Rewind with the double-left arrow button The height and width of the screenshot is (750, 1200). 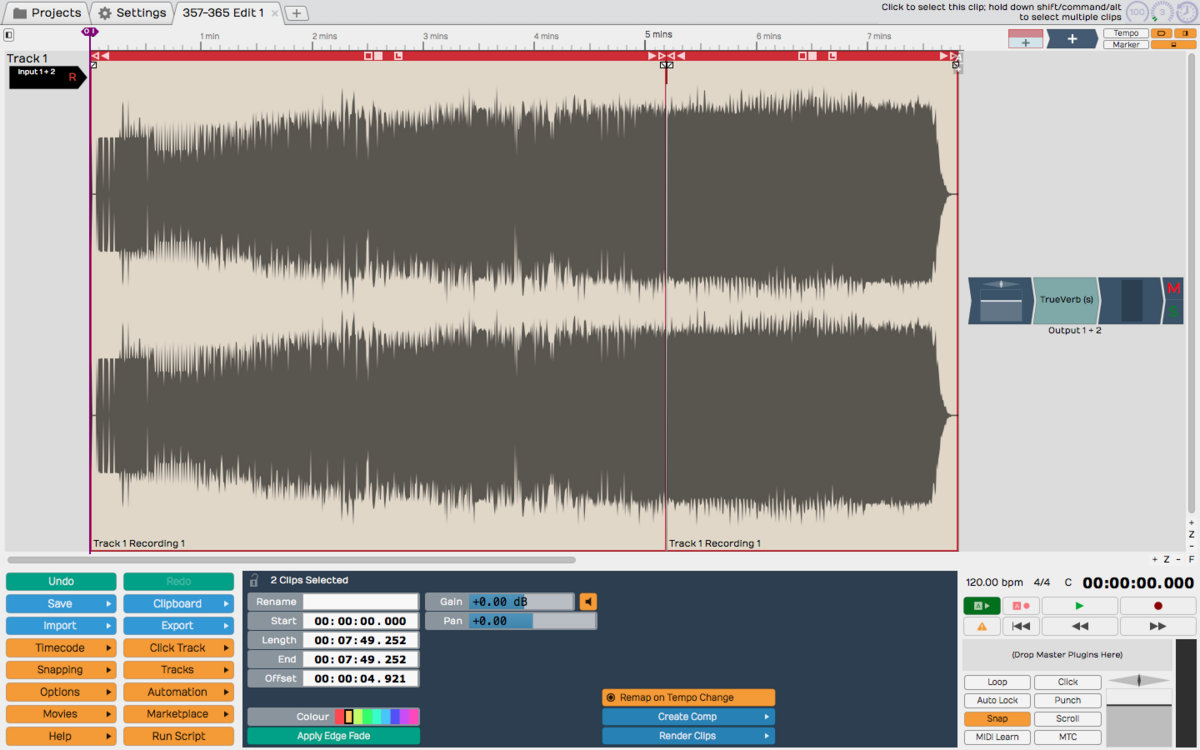tap(1079, 626)
